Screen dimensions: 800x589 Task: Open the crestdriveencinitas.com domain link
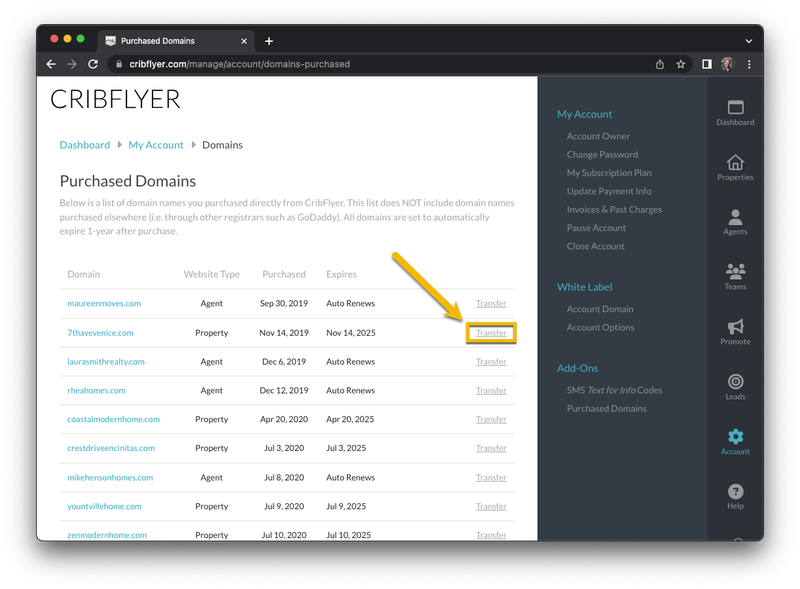coord(111,448)
